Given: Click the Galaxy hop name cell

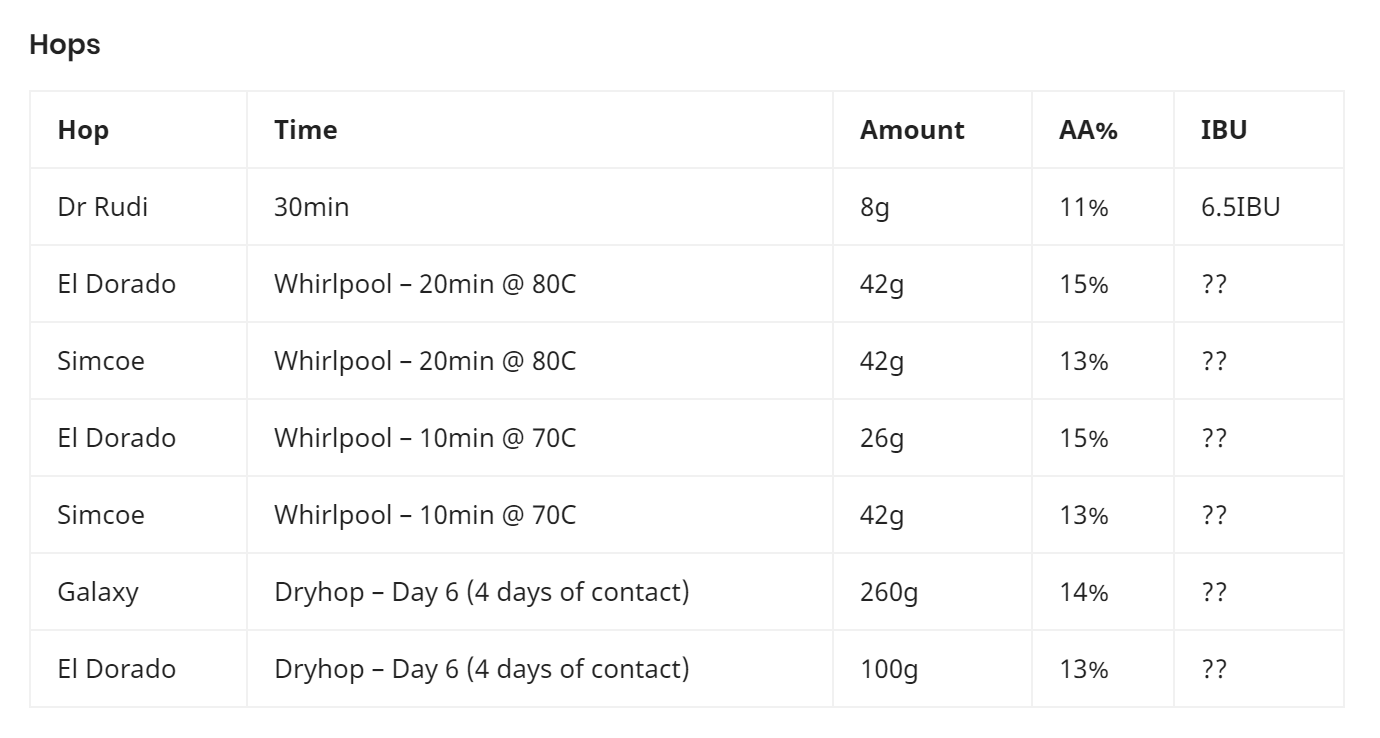Looking at the screenshot, I should point(98,592).
